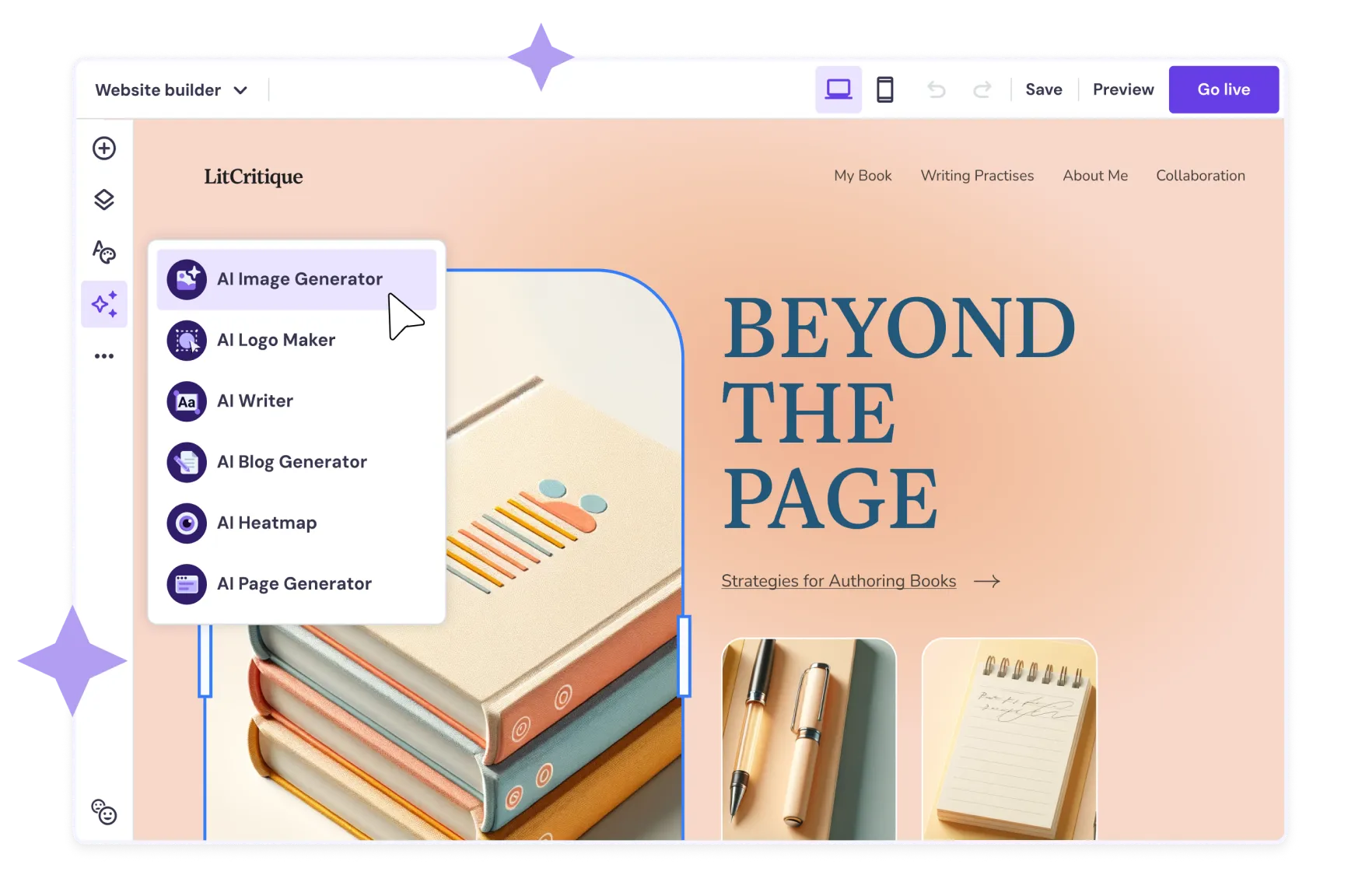
Task: Open the more options ellipsis icon
Action: 104,356
